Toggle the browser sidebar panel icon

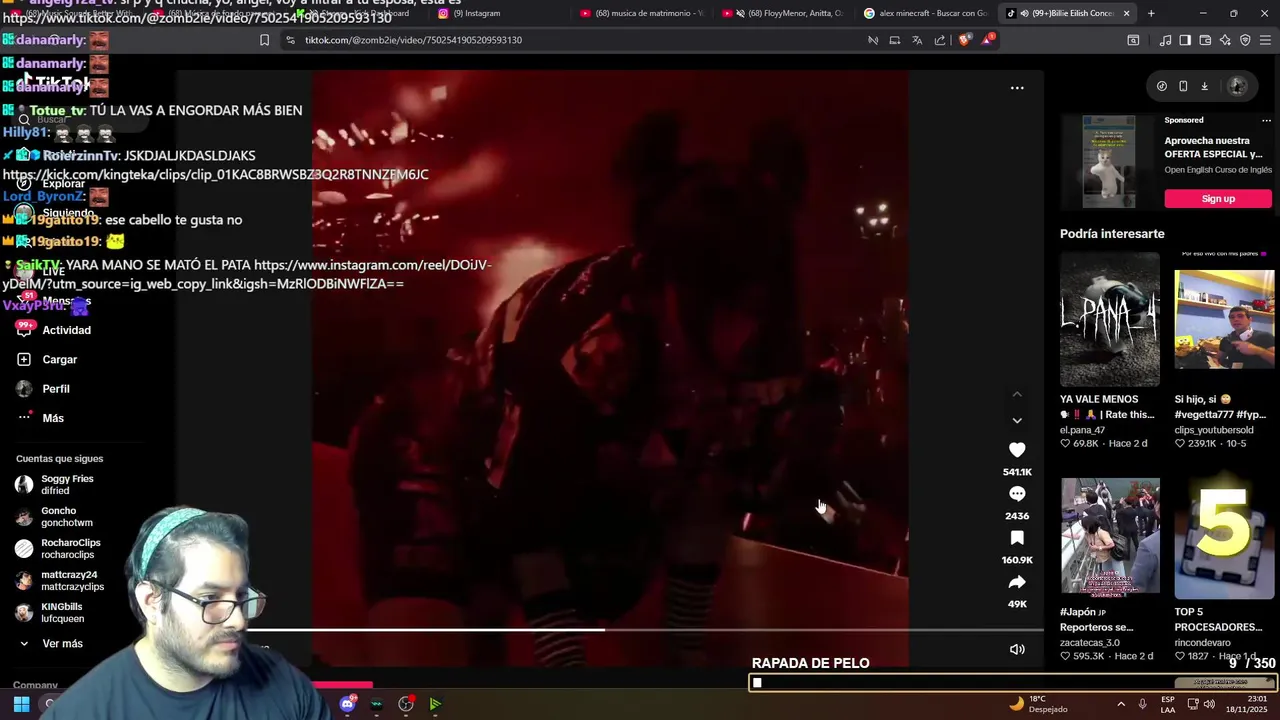(x=1185, y=40)
